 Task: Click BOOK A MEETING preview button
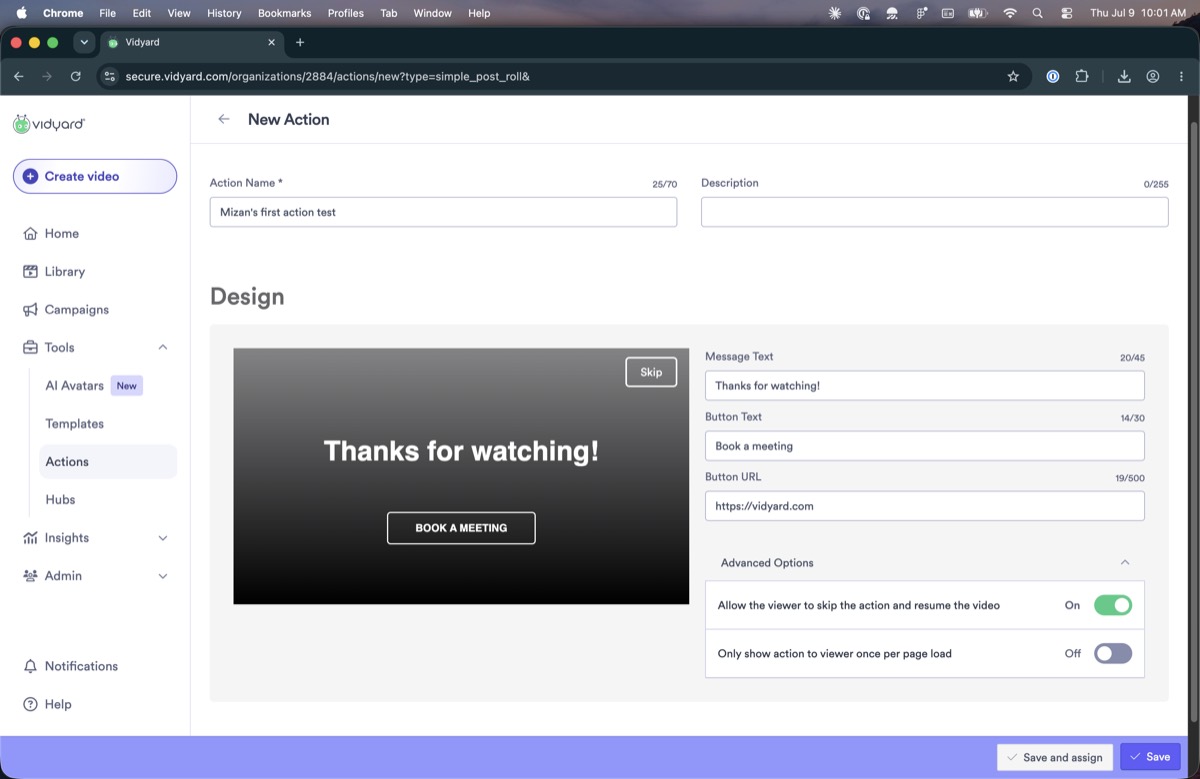tap(461, 528)
